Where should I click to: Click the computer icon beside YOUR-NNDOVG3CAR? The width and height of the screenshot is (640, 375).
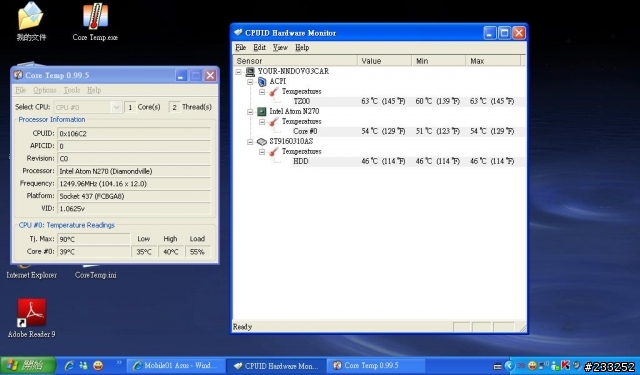coord(250,71)
